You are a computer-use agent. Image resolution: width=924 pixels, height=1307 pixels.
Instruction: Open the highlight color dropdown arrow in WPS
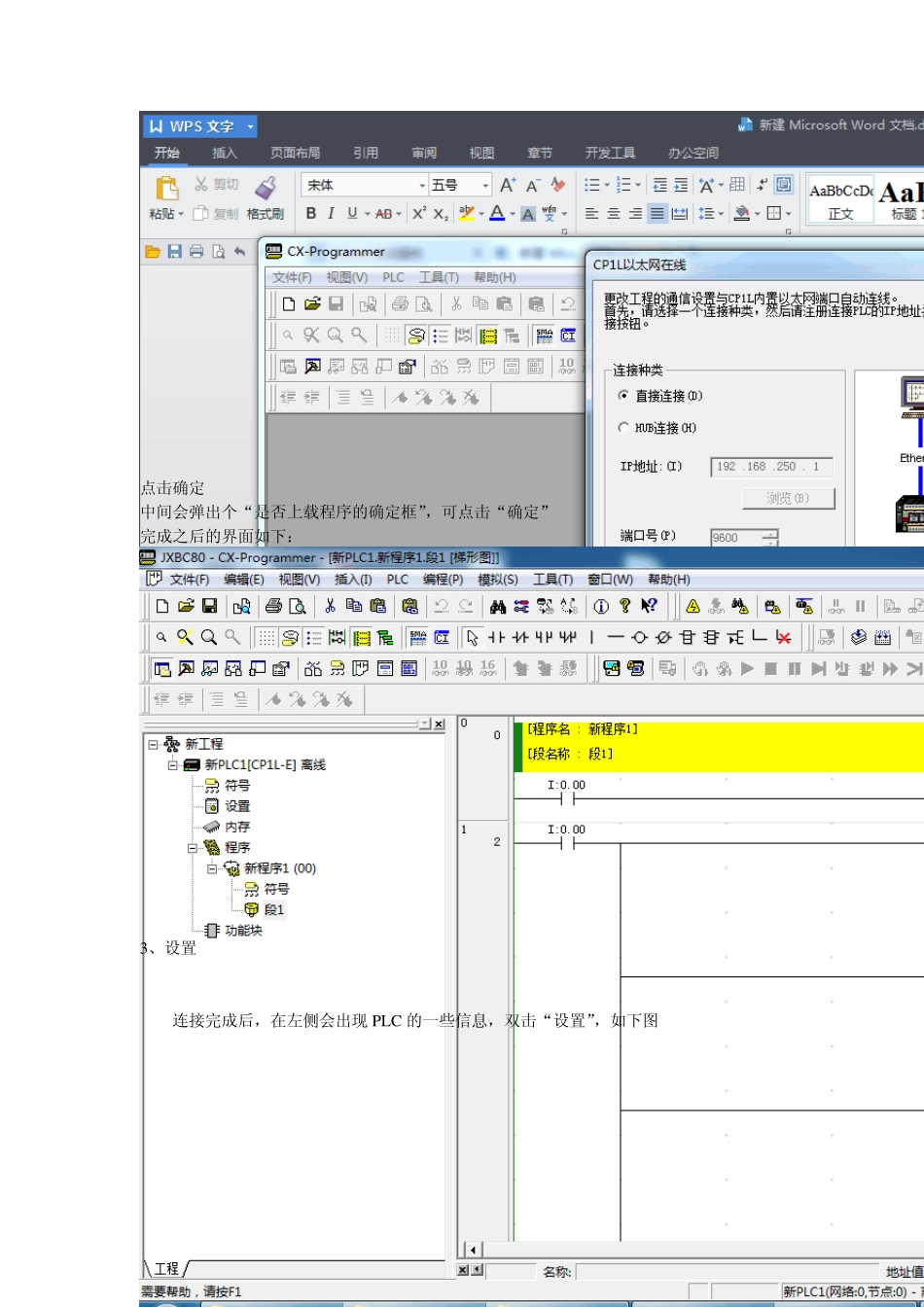(x=480, y=213)
